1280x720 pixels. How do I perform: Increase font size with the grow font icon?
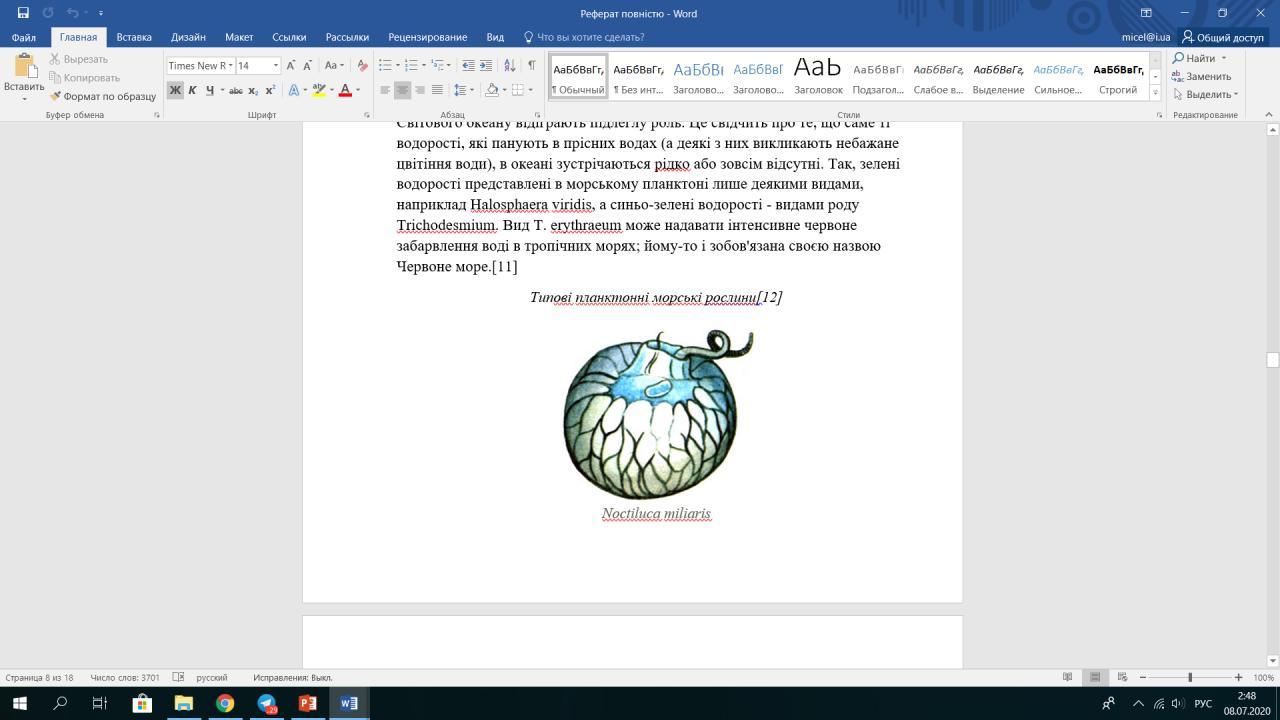point(291,65)
